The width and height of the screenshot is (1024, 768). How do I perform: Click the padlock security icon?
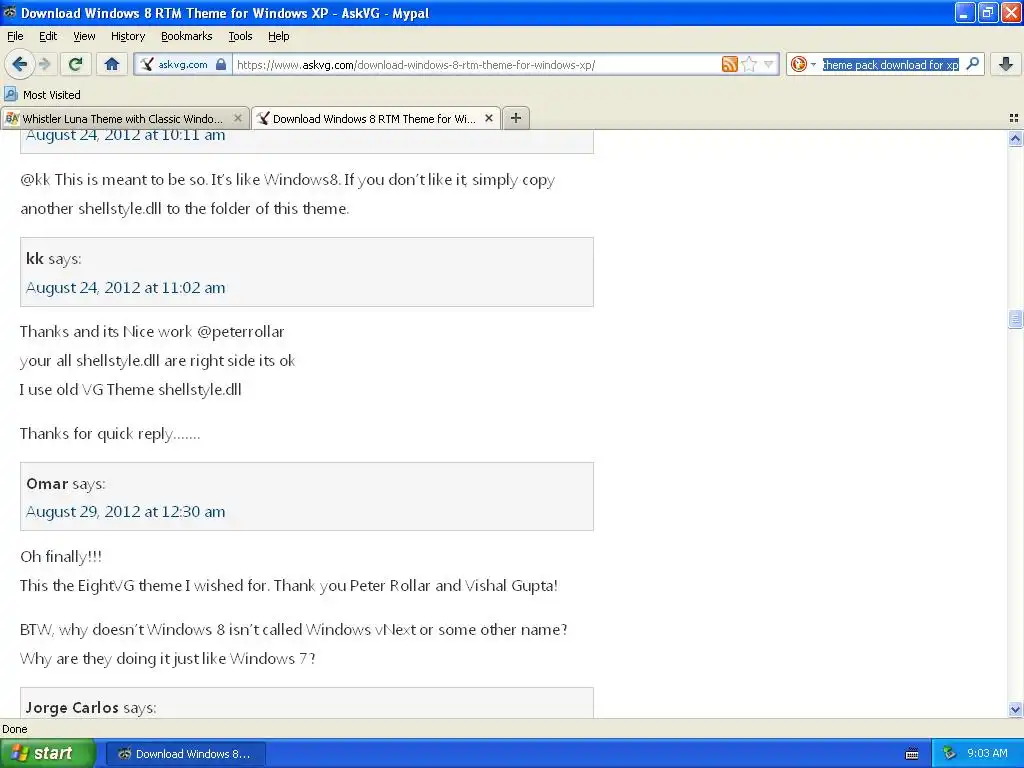pos(221,64)
